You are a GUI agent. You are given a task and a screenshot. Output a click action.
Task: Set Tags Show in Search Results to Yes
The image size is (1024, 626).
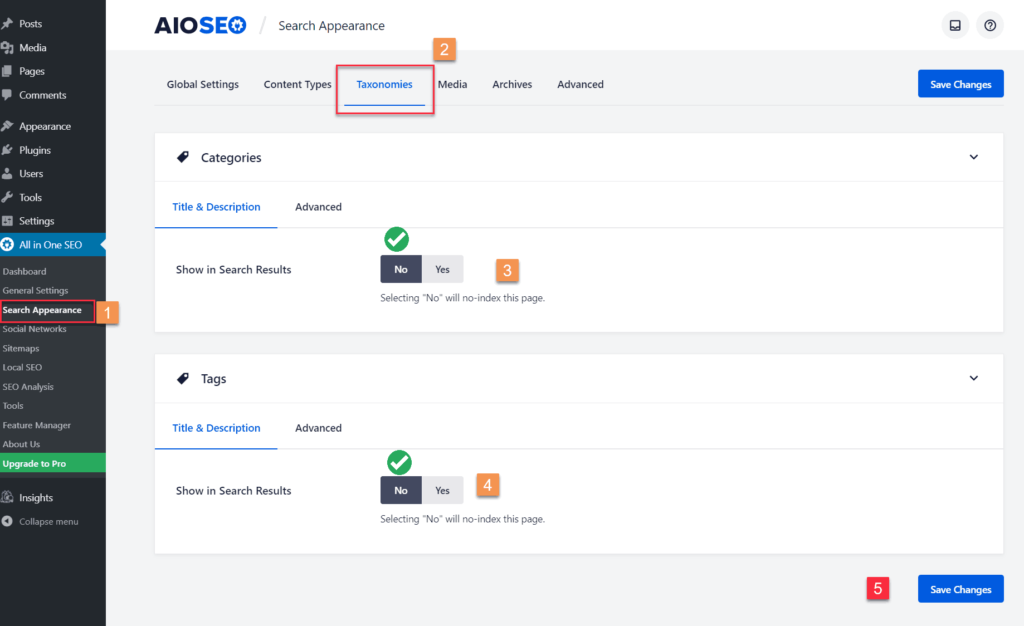pyautogui.click(x=442, y=490)
